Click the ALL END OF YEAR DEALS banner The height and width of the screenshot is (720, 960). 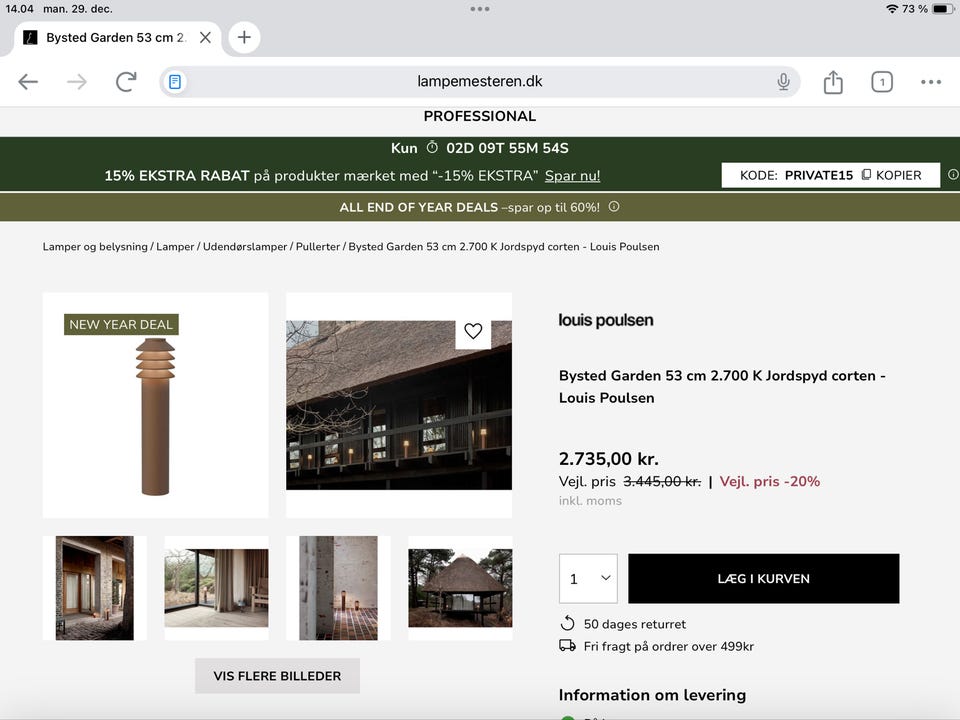(479, 207)
